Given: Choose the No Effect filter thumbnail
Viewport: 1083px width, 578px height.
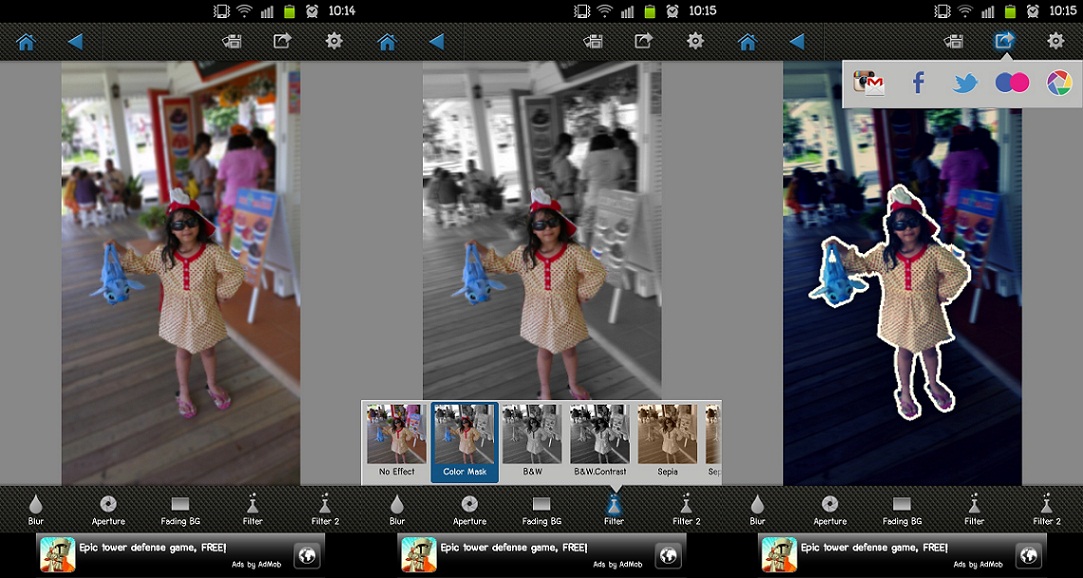Looking at the screenshot, I should pyautogui.click(x=397, y=442).
